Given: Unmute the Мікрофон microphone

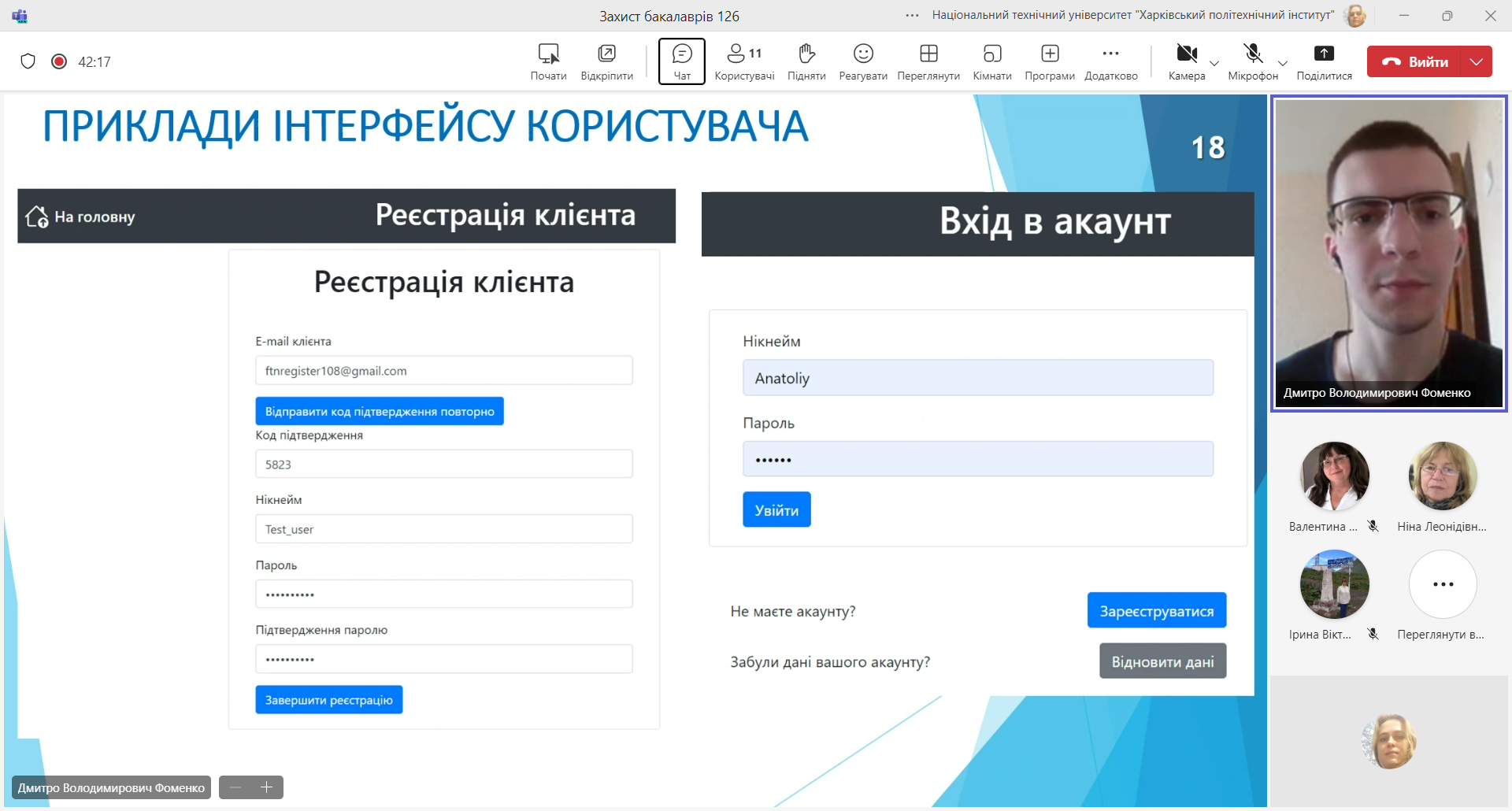Looking at the screenshot, I should coord(1252,55).
